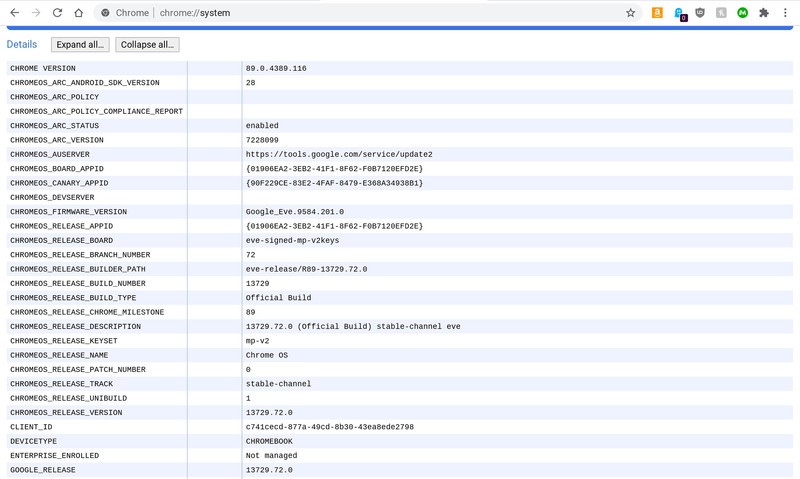Select the release name Chrome OS
This screenshot has height=479, width=800.
267,355
